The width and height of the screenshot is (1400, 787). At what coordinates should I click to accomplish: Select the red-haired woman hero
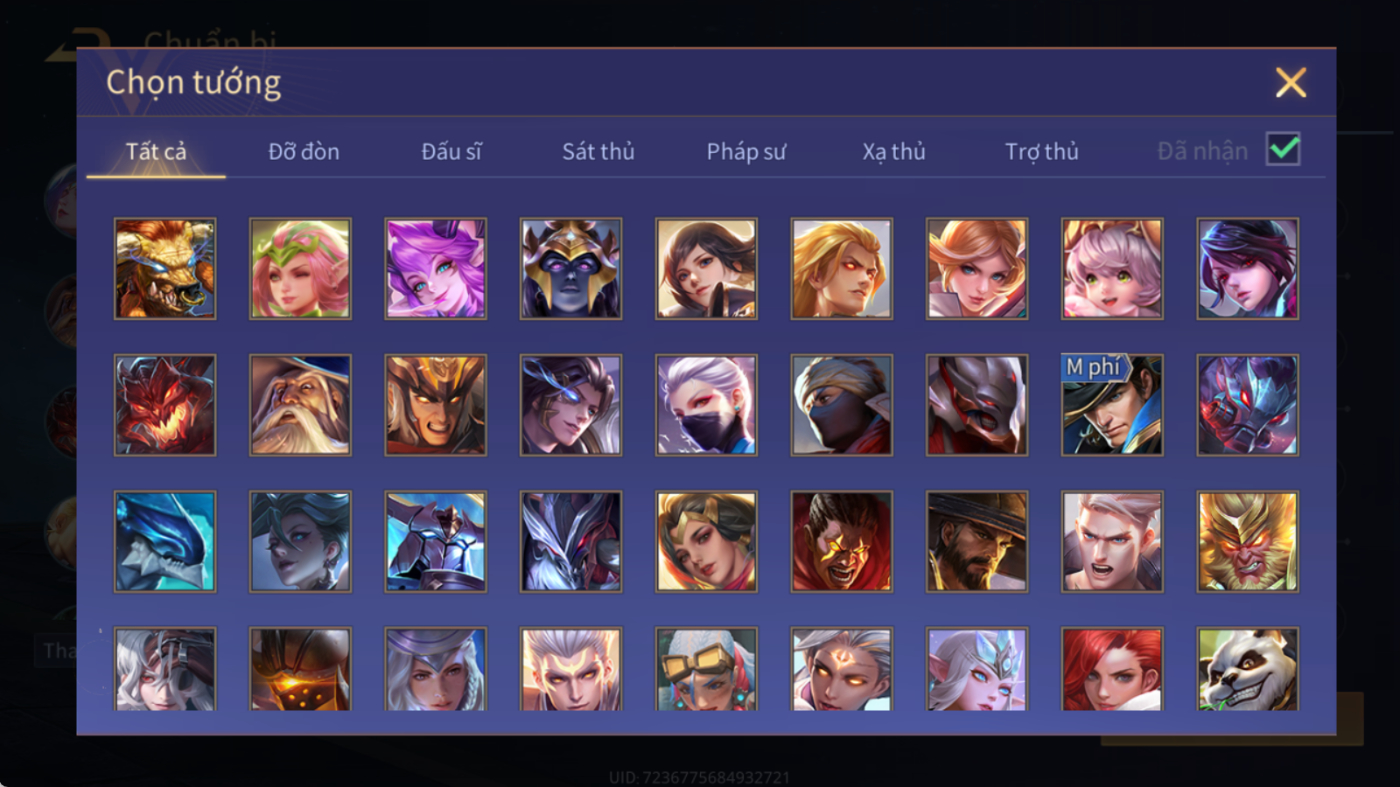click(1112, 668)
